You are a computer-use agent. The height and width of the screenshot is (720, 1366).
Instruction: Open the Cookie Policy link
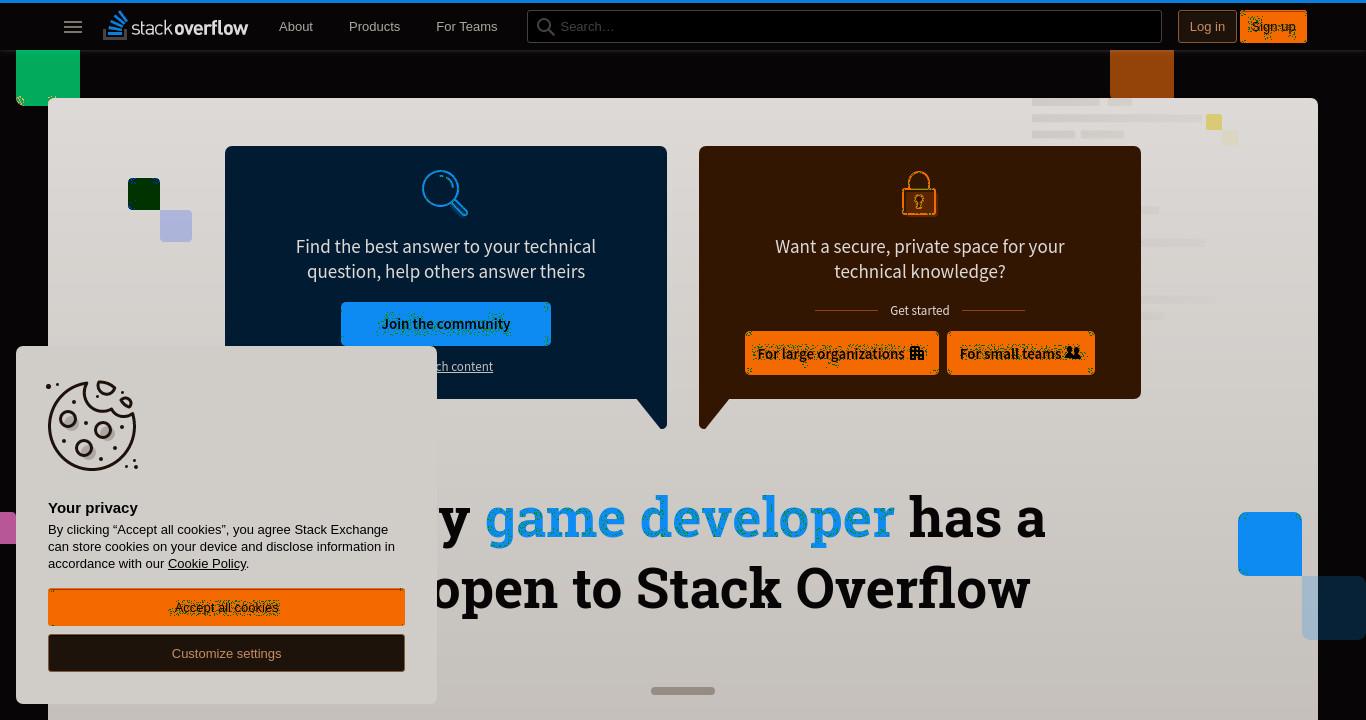207,563
